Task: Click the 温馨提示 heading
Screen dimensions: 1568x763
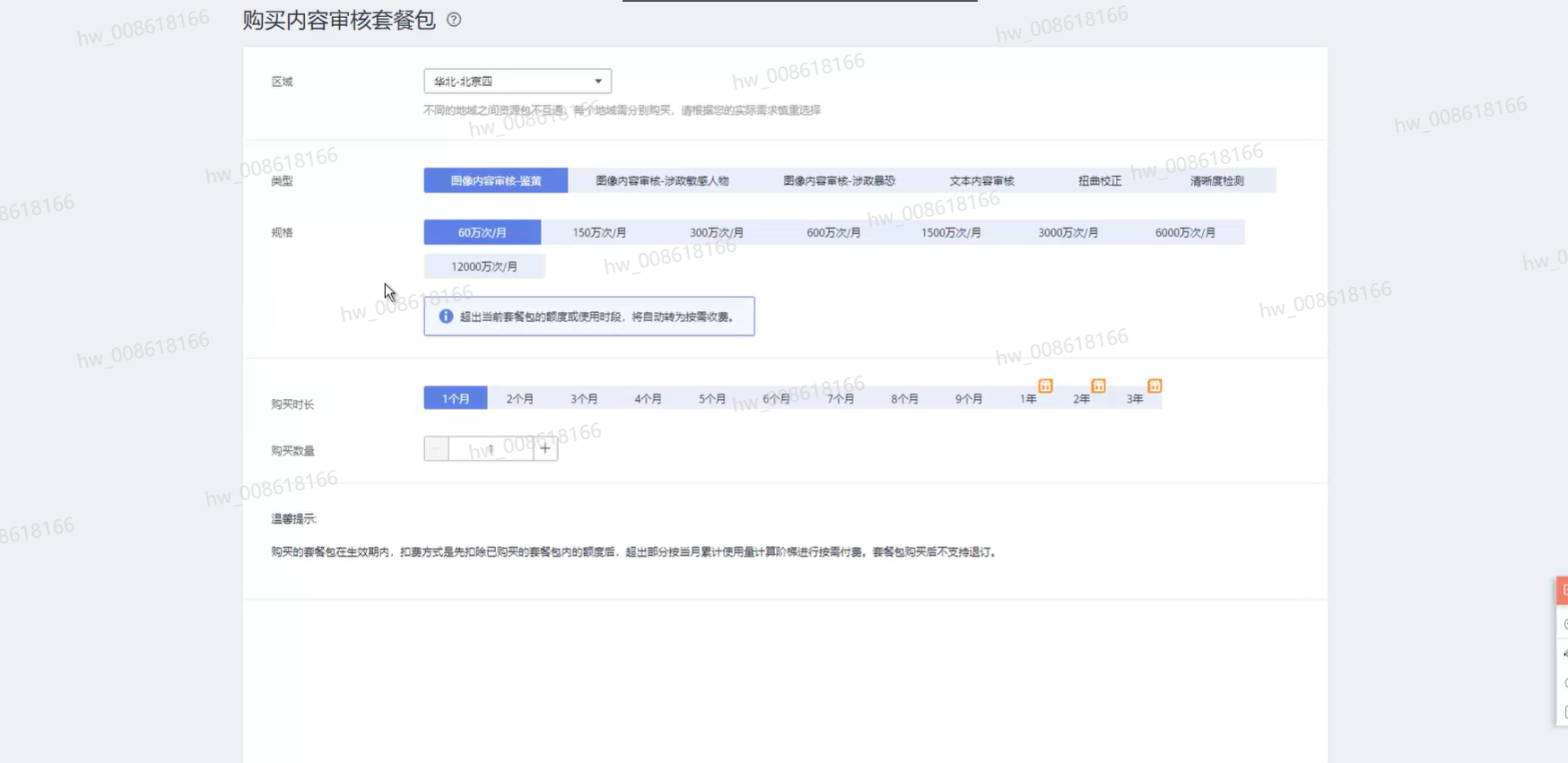Action: click(x=293, y=519)
